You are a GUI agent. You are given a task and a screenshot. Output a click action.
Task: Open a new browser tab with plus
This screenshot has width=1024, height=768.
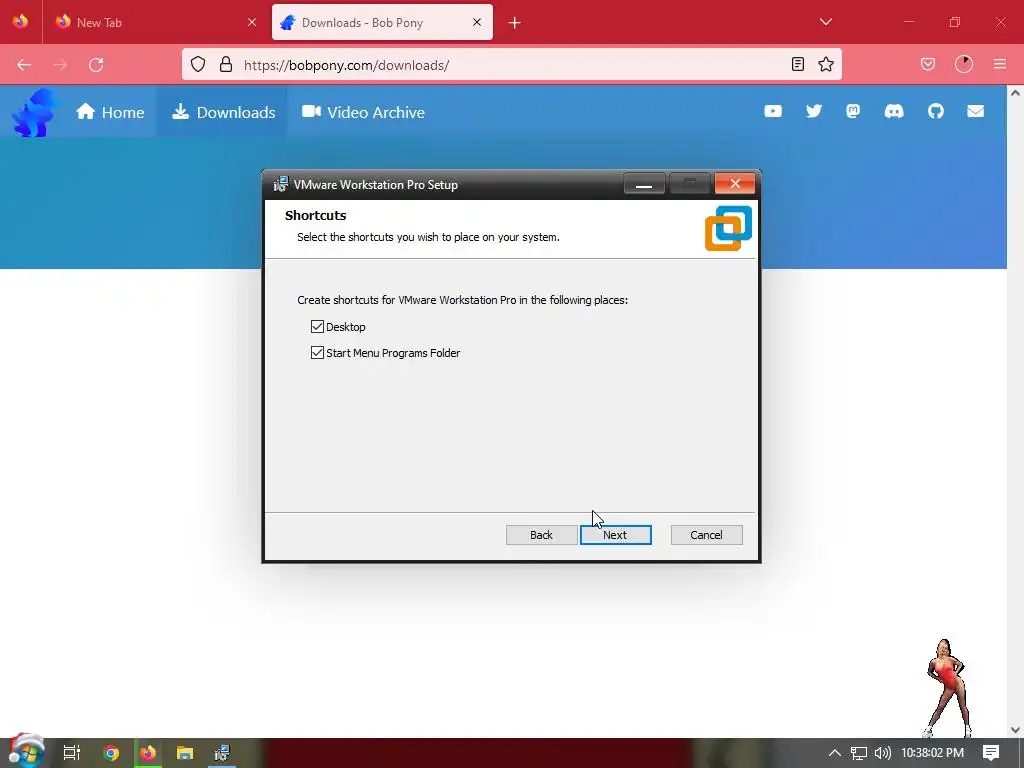(x=515, y=23)
